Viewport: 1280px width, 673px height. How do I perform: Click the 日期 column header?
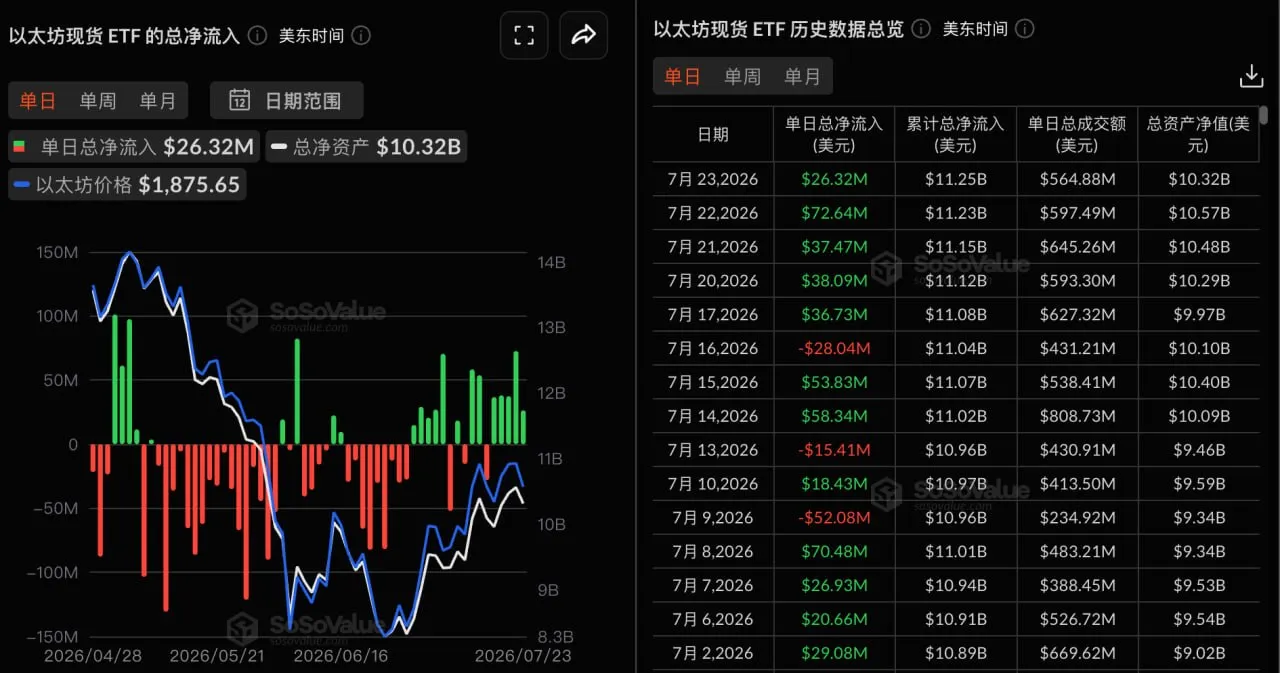(x=713, y=134)
